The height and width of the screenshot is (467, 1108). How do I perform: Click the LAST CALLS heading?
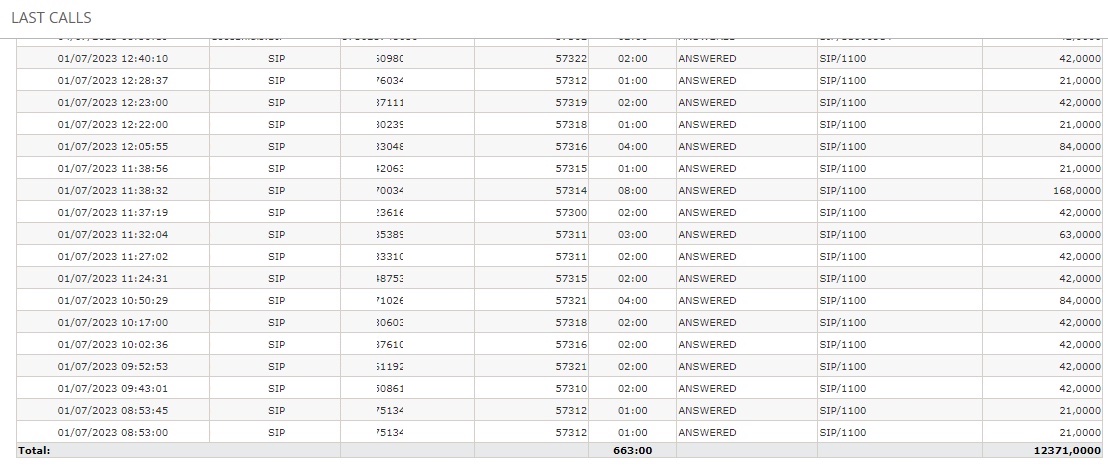pyautogui.click(x=51, y=19)
